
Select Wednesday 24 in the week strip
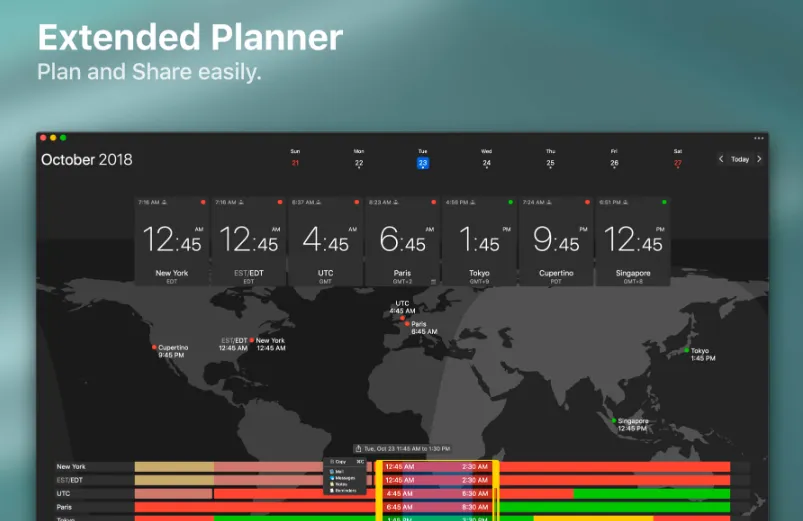click(x=487, y=163)
